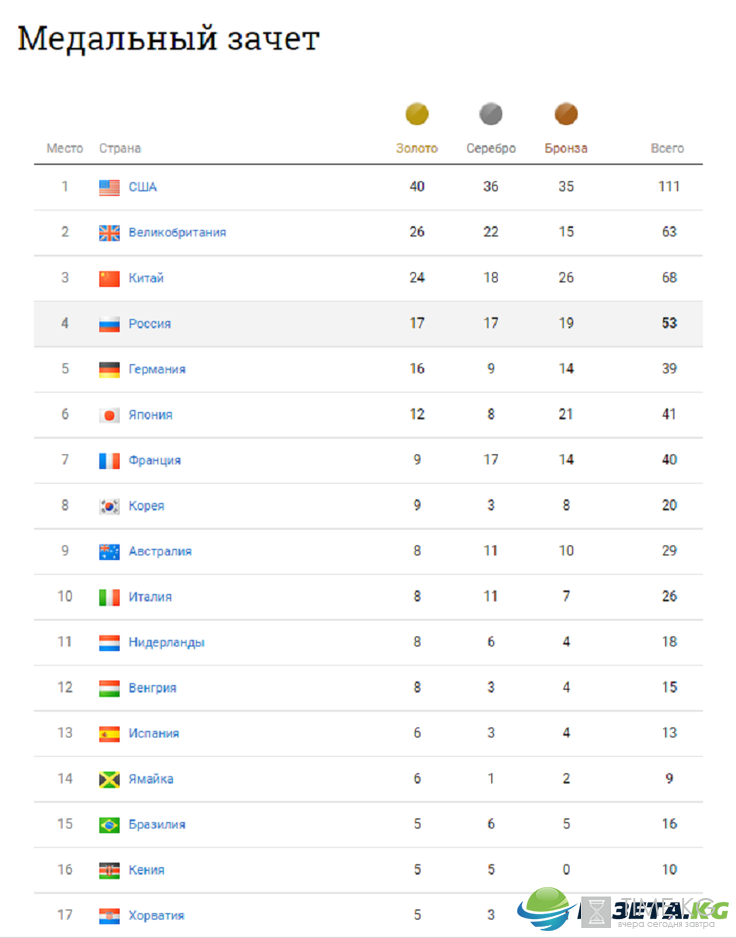The width and height of the screenshot is (736, 938).
Task: Open the Германия country link
Action: click(157, 369)
